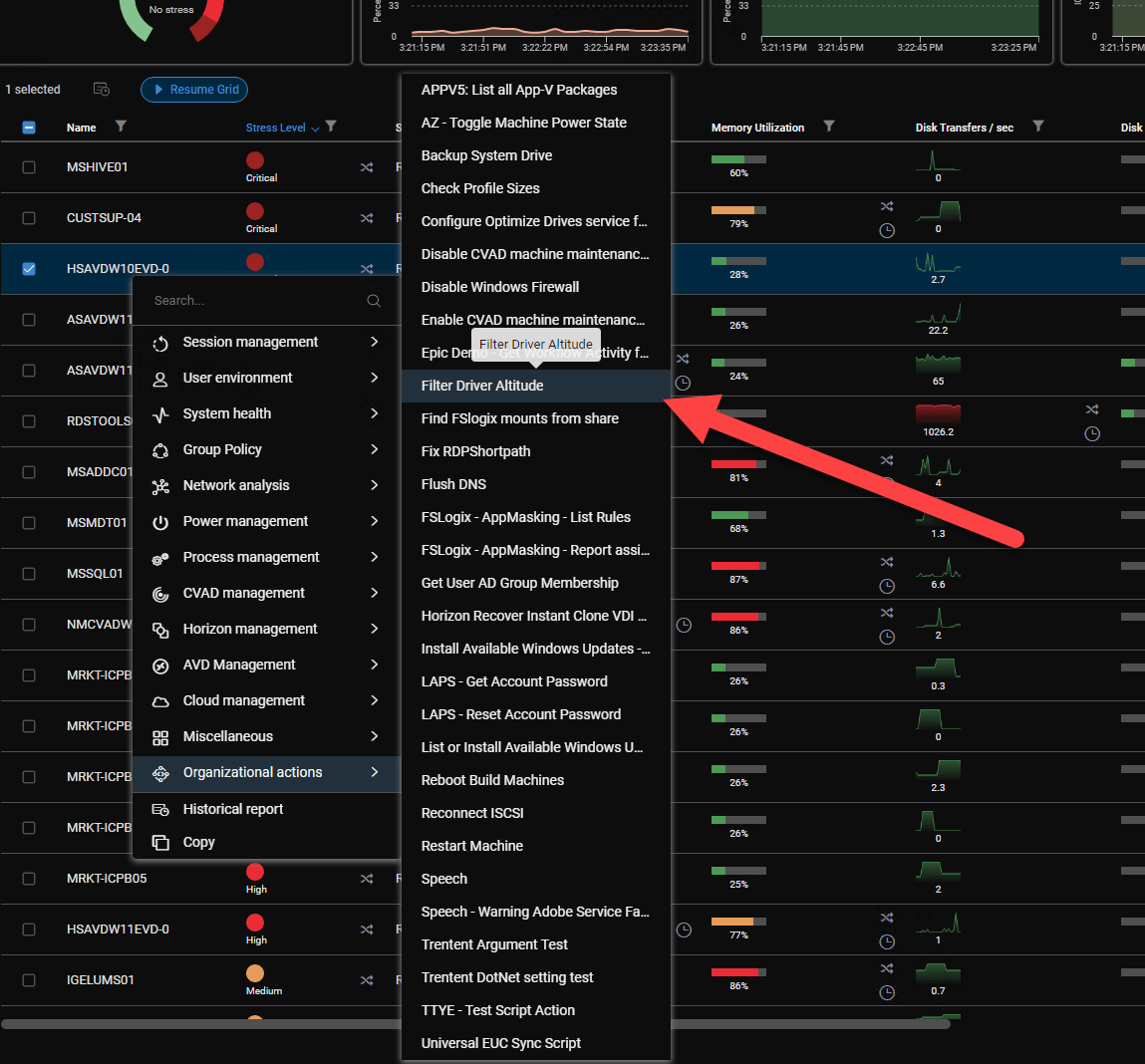1145x1064 pixels.
Task: Check the MRKT-ICPB05 row checkbox
Action: click(x=29, y=879)
